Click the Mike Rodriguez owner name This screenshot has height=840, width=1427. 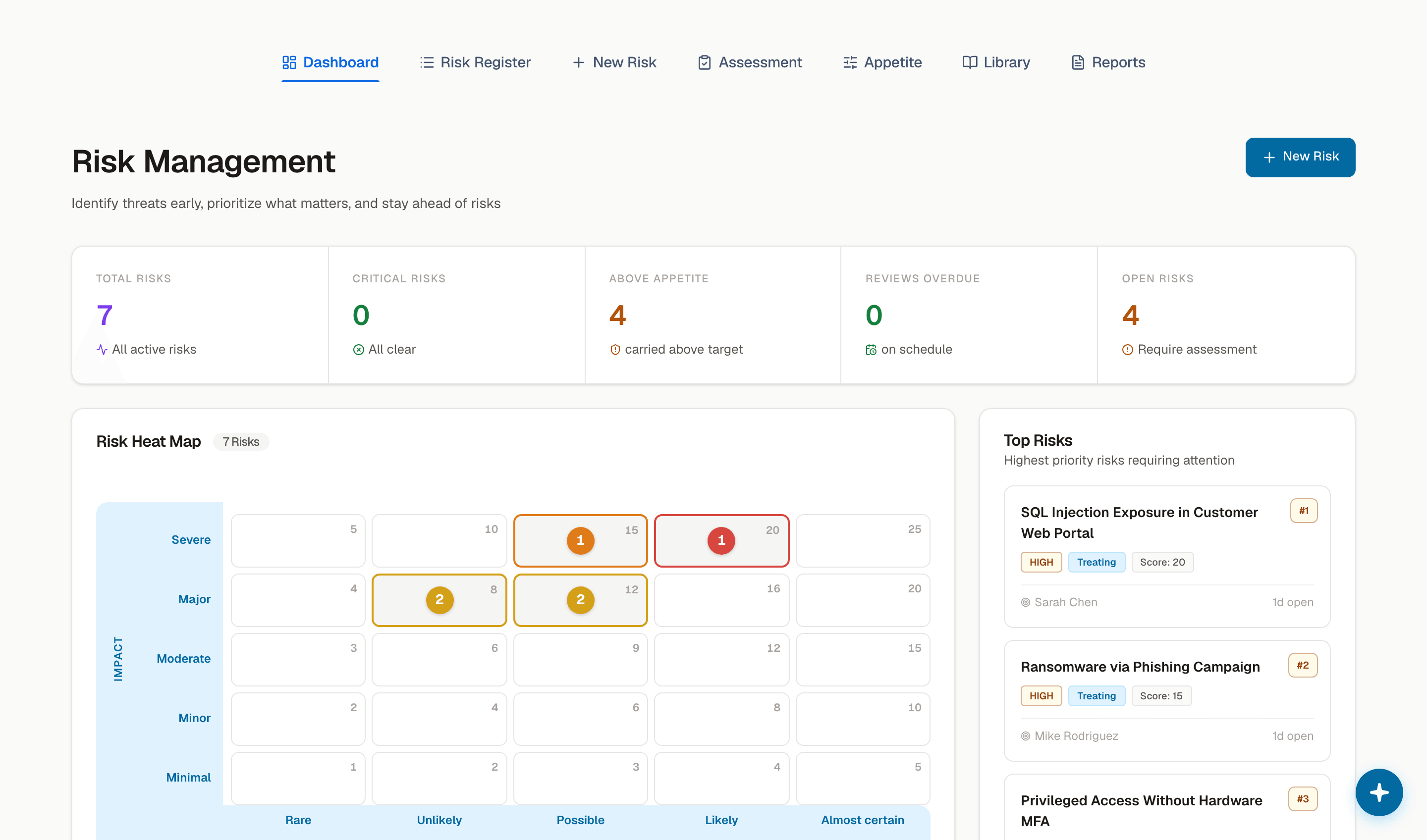[x=1076, y=736]
